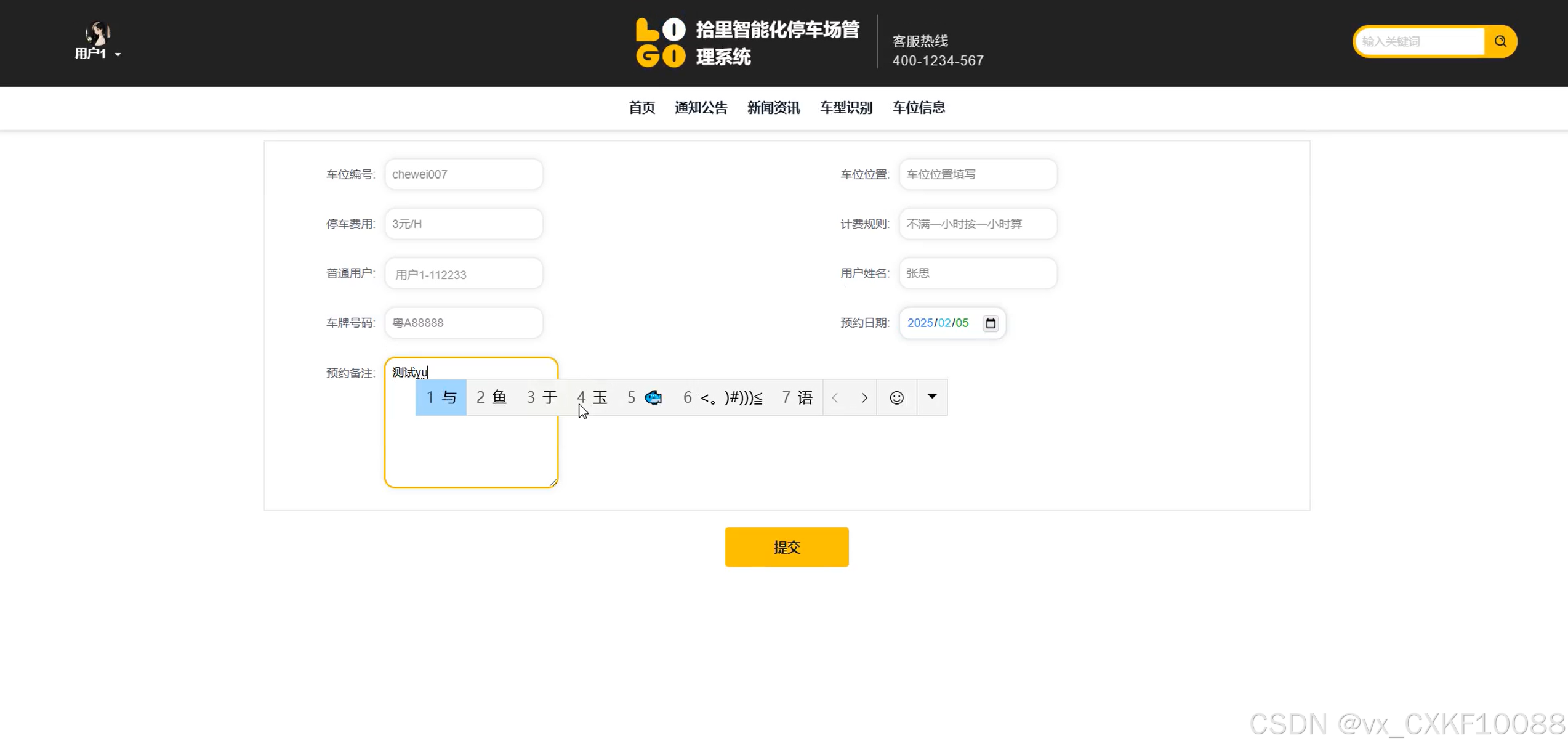The width and height of the screenshot is (1568, 749).
Task: Click the 输入关键词 search field
Action: 1420,41
